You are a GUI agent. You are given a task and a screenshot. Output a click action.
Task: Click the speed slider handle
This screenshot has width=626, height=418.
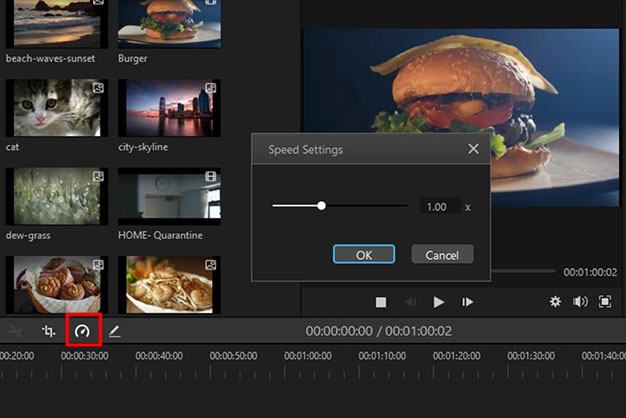321,206
